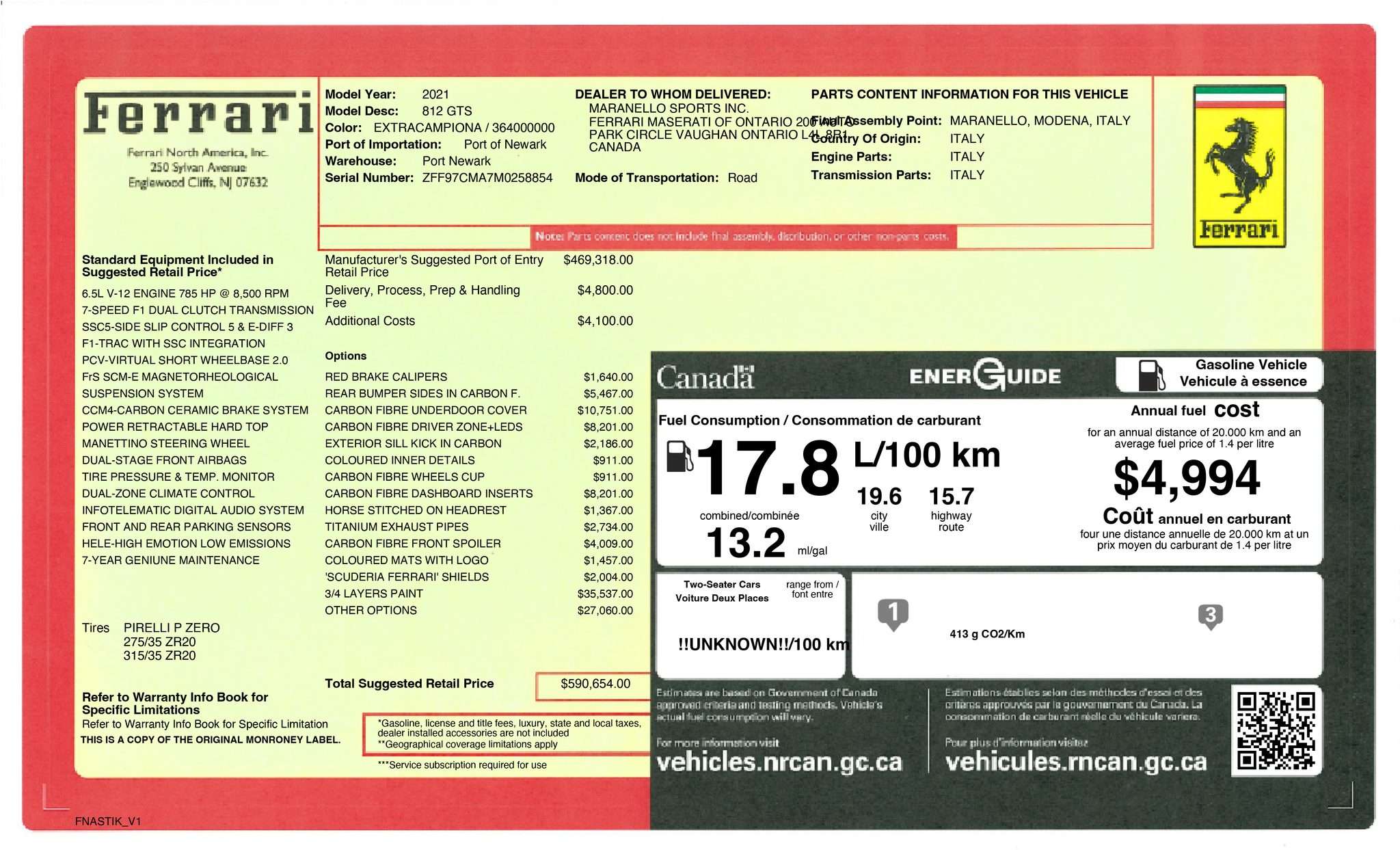Click the MARANELLO SPORTS INC. dealer name

(669, 108)
